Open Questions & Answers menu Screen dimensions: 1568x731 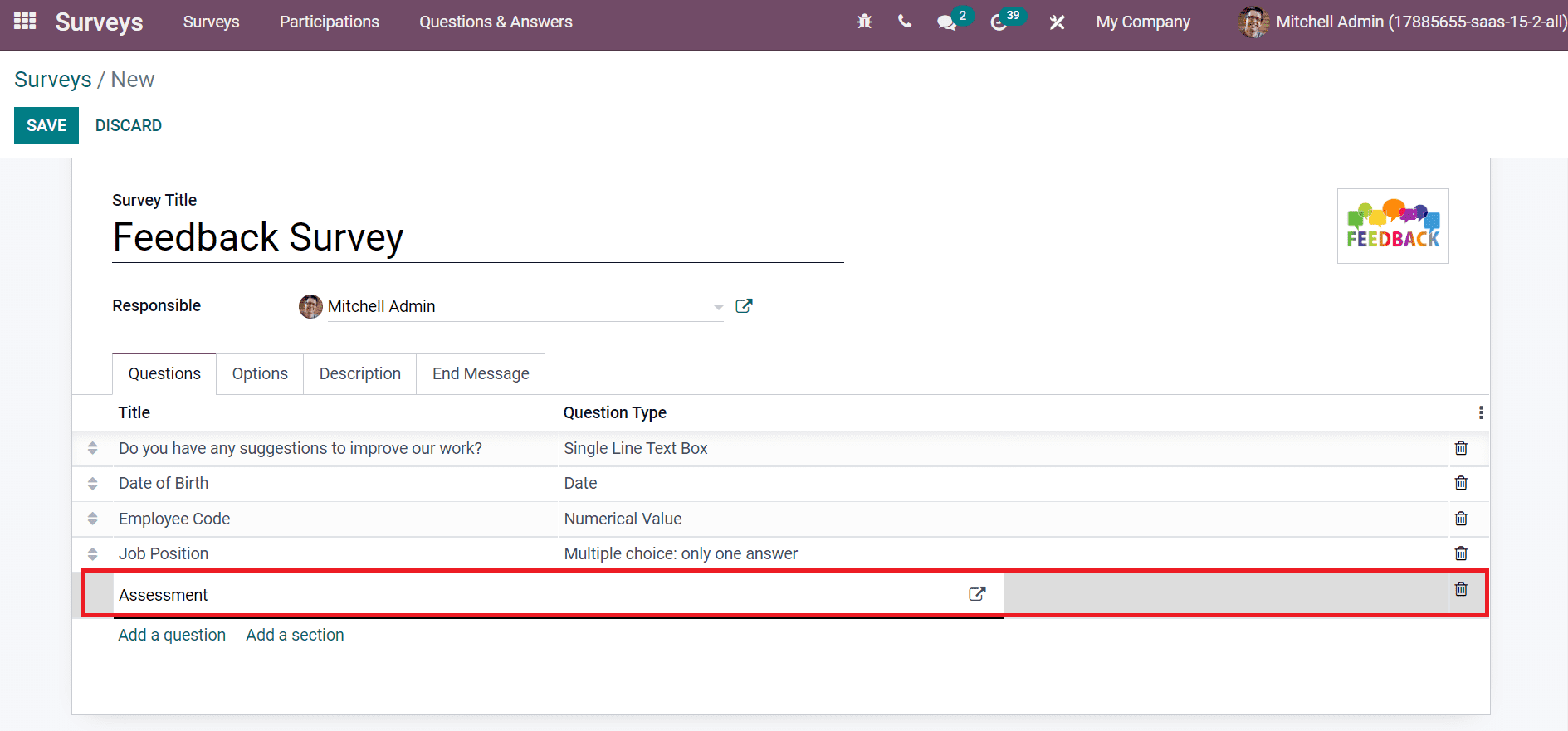496,22
